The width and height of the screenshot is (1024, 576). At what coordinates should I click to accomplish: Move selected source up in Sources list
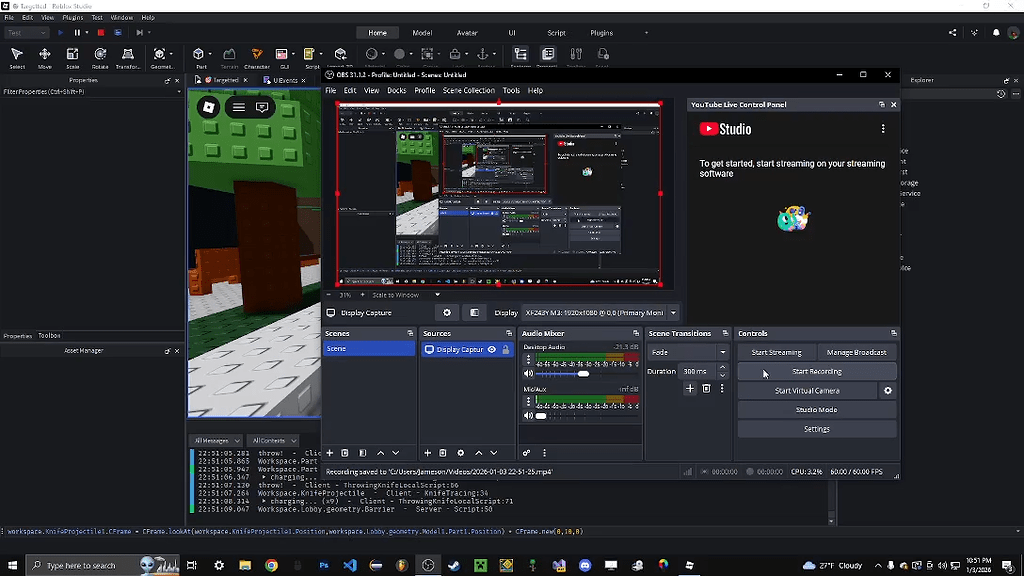coord(479,453)
